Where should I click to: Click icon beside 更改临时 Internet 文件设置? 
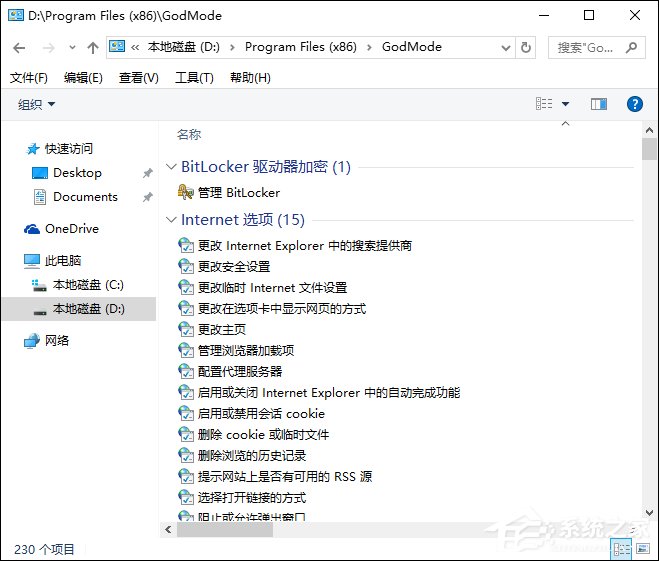(x=185, y=287)
